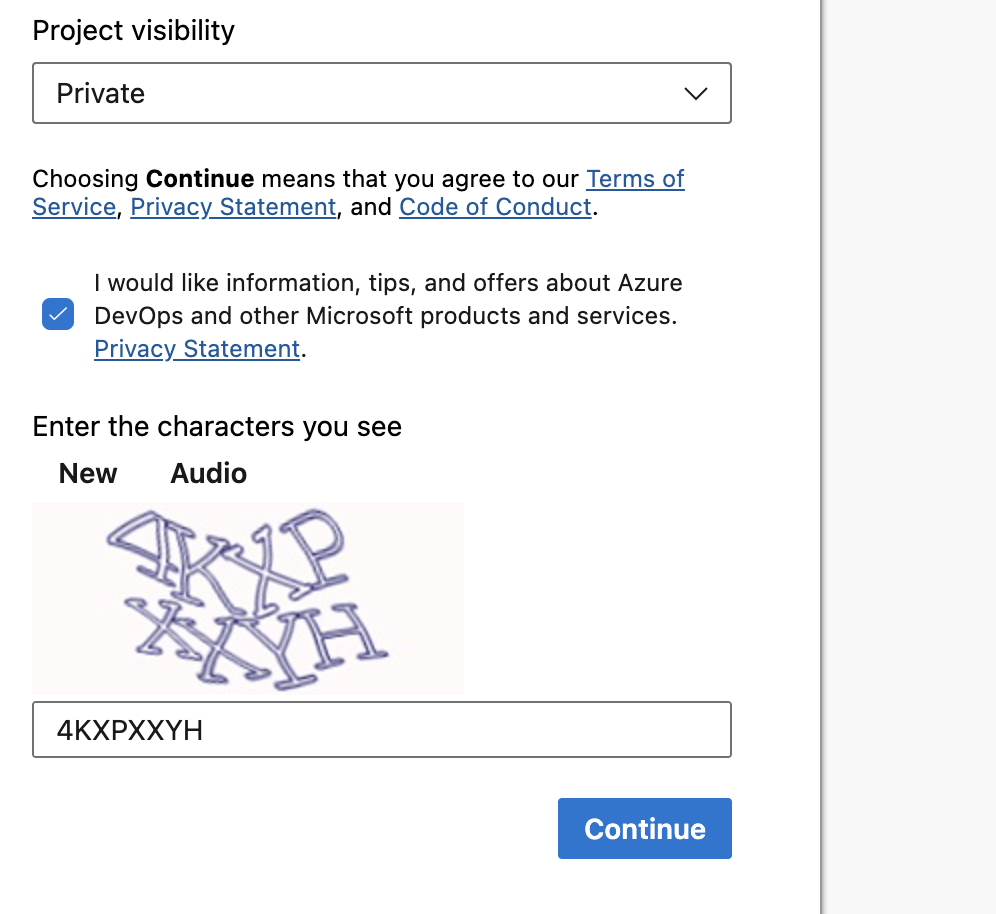Open Privacy Statement link under the offers text
The width and height of the screenshot is (996, 914).
coord(197,349)
